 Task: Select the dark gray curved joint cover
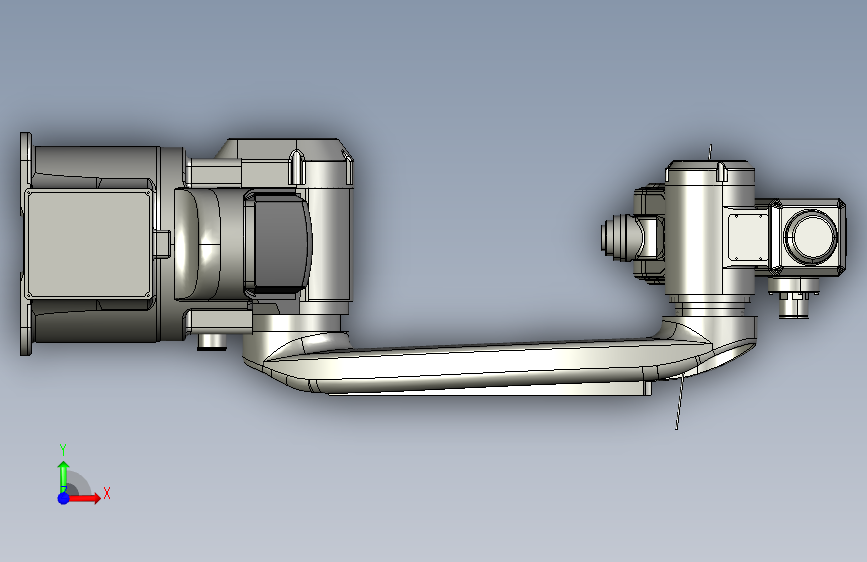(x=281, y=242)
